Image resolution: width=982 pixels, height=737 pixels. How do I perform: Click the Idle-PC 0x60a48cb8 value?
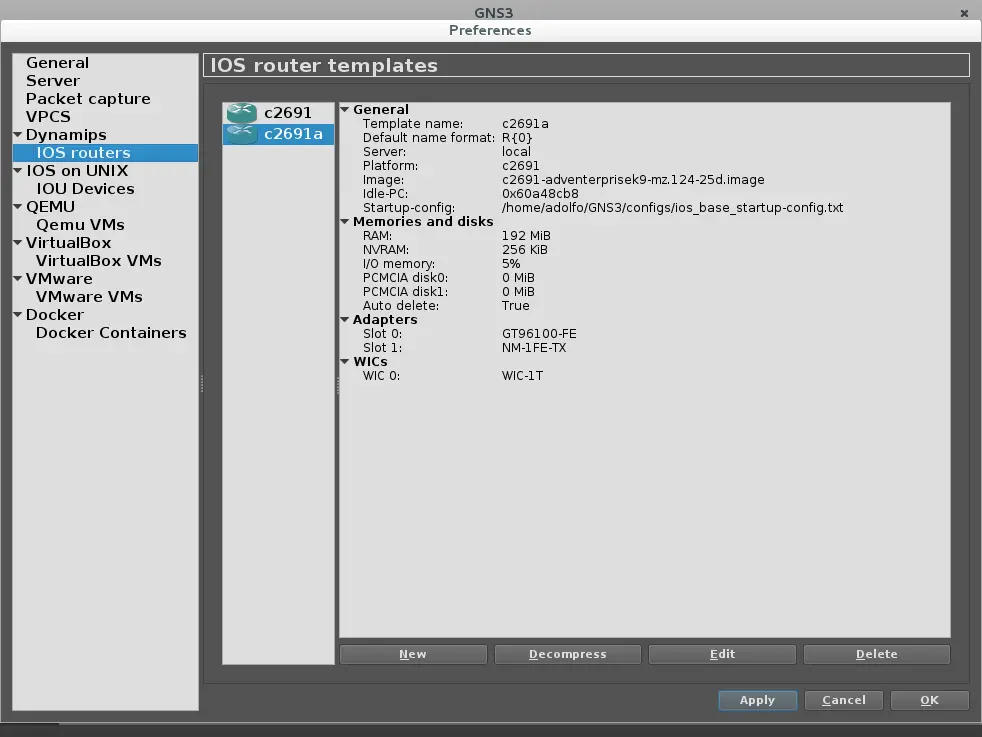pyautogui.click(x=540, y=193)
